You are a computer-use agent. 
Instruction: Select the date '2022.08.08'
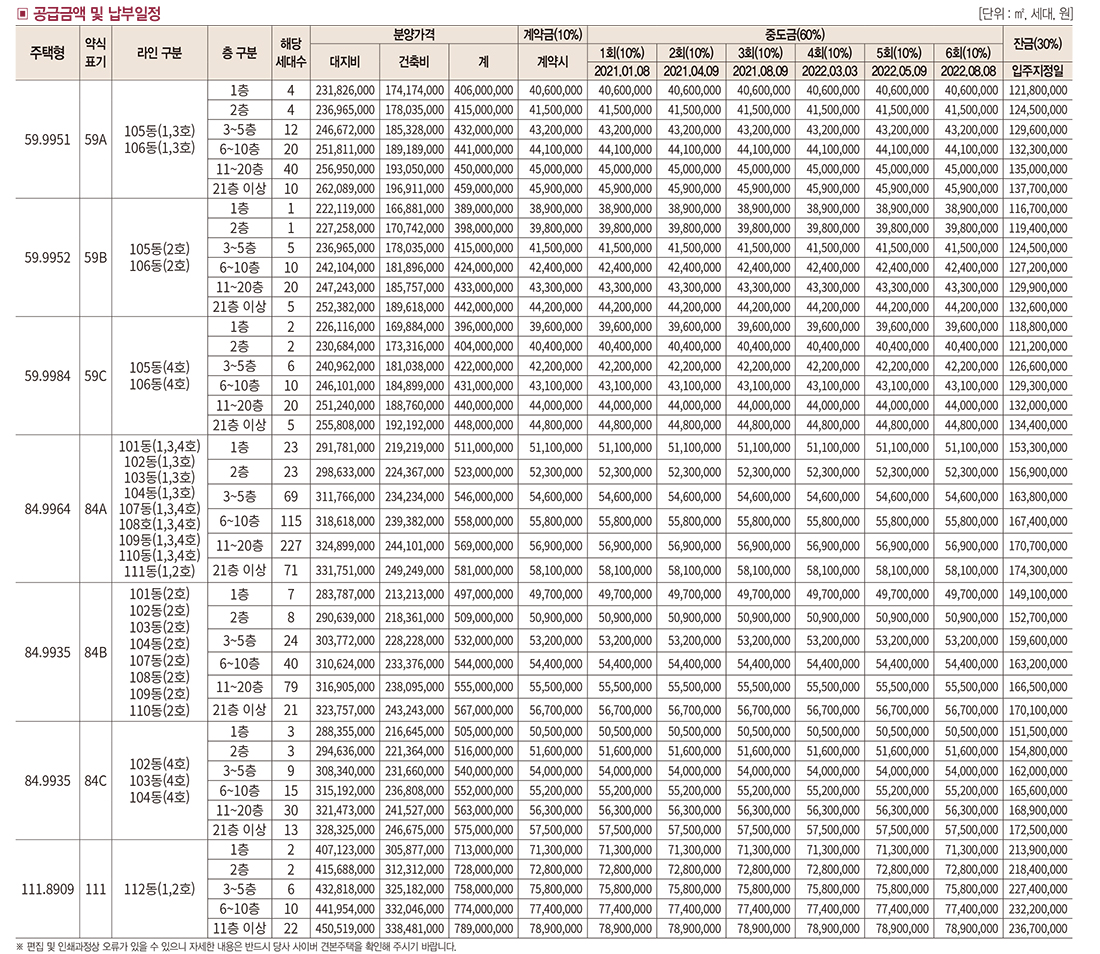968,71
